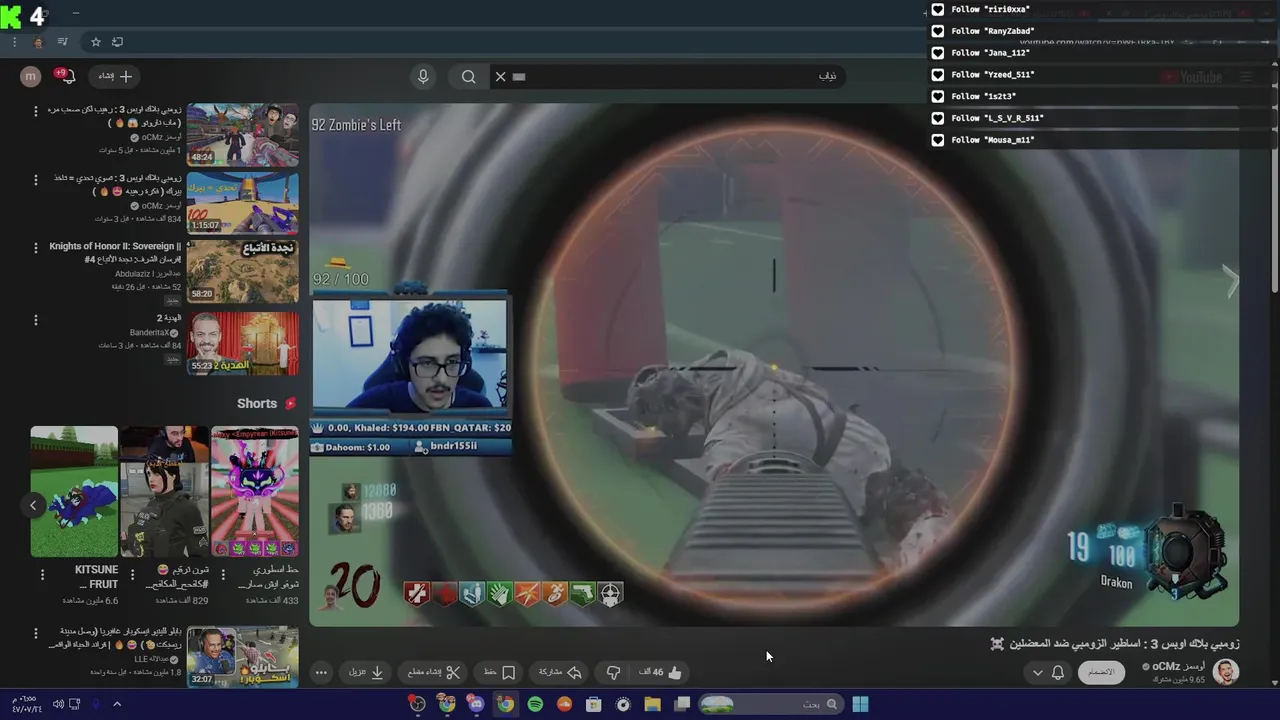This screenshot has height=720, width=1280.
Task: Toggle the subscription notification bell
Action: (x=1057, y=673)
